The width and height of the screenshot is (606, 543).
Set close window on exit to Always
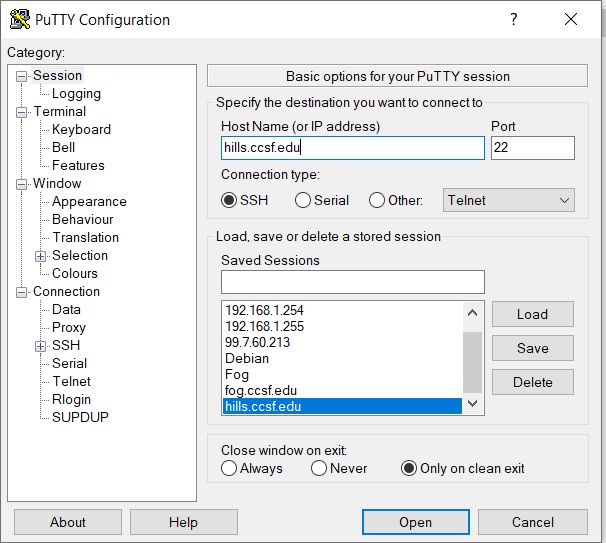tap(230, 468)
